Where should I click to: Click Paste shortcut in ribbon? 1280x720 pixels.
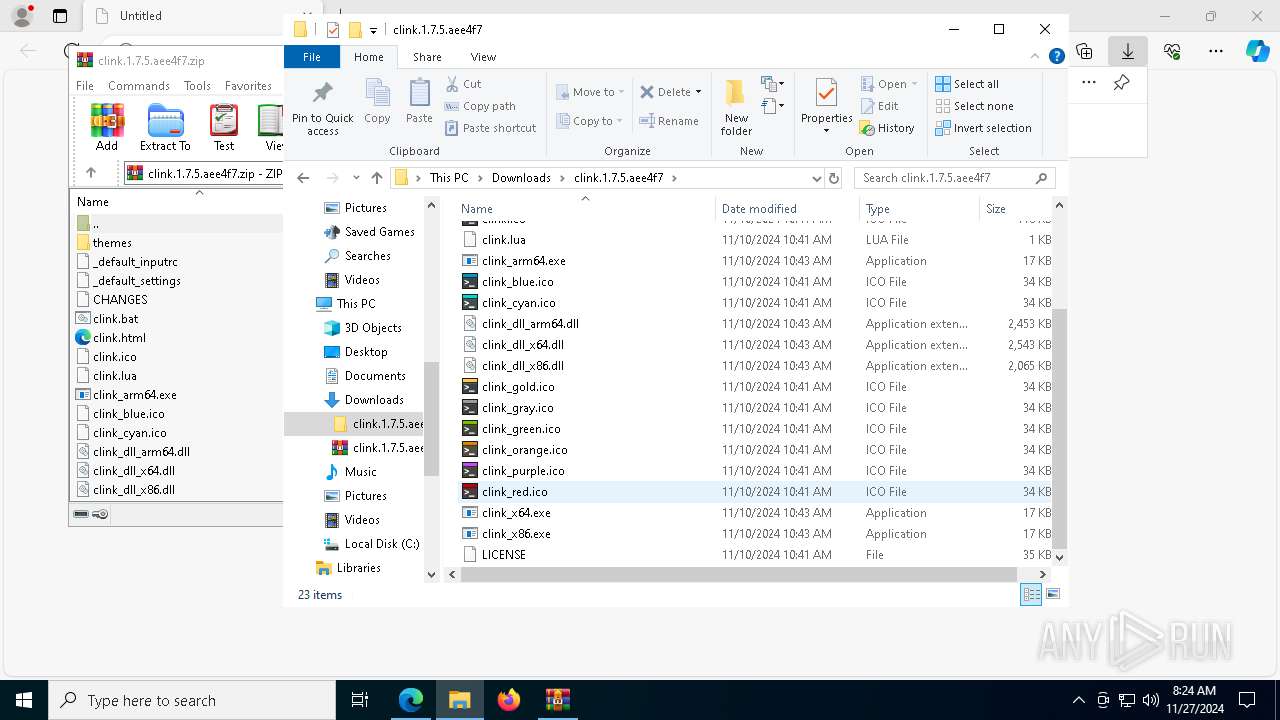click(490, 128)
